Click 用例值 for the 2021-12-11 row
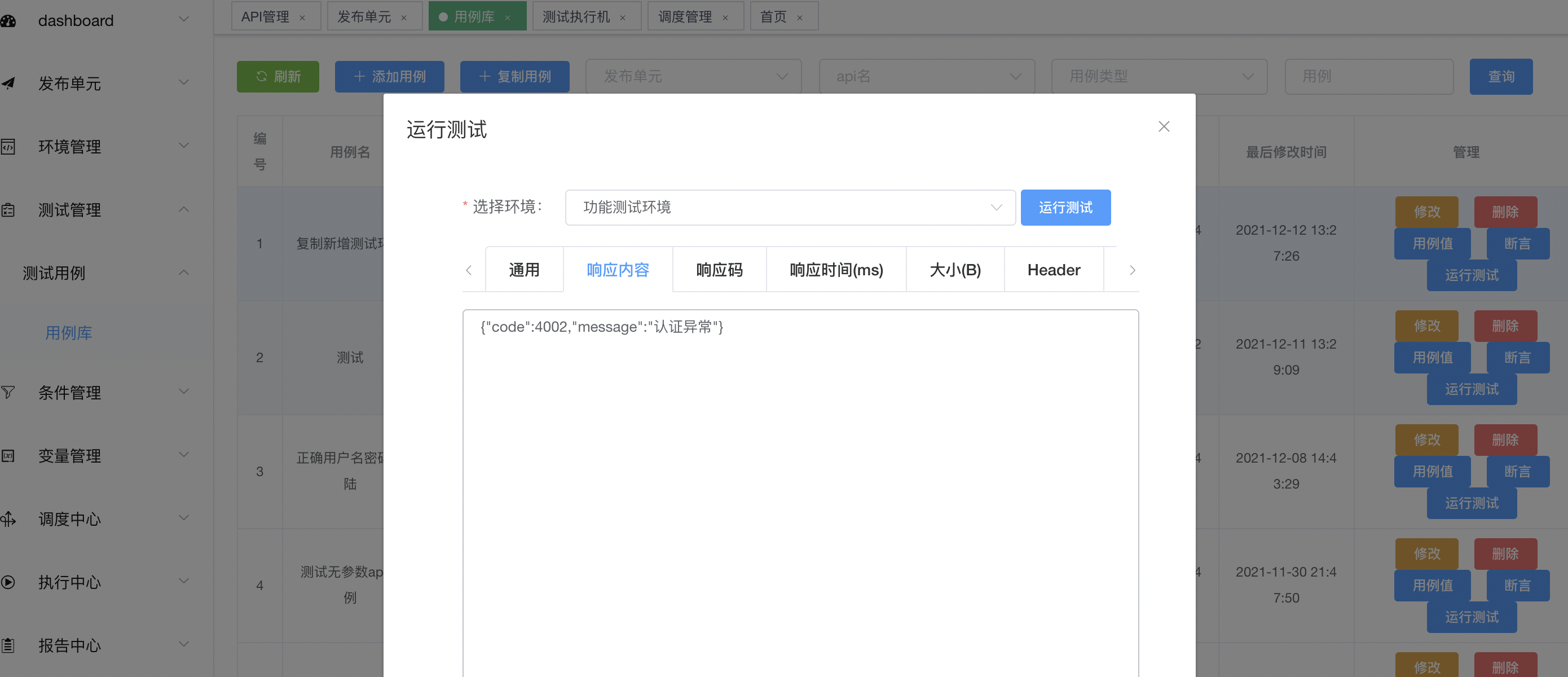Image resolution: width=1568 pixels, height=677 pixels. click(1432, 357)
